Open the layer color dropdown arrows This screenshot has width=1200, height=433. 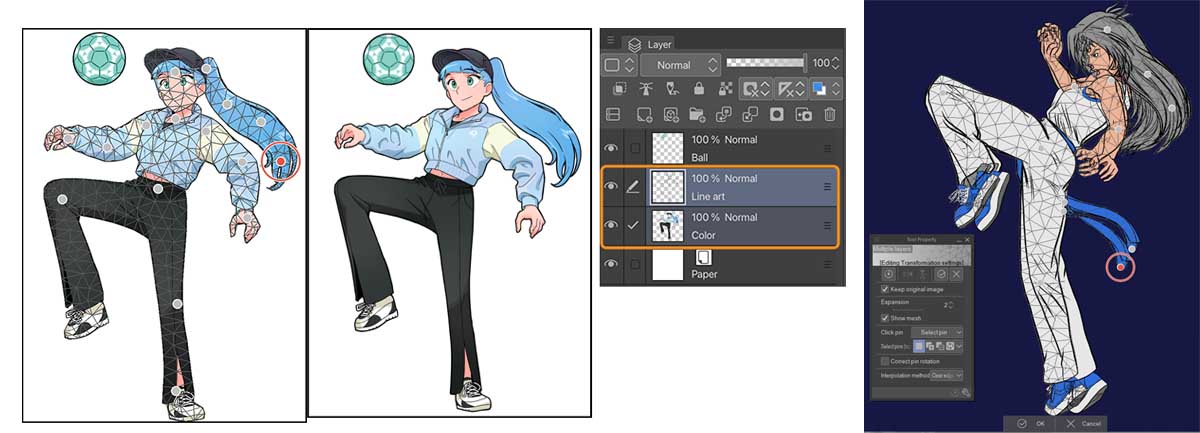pyautogui.click(x=836, y=88)
